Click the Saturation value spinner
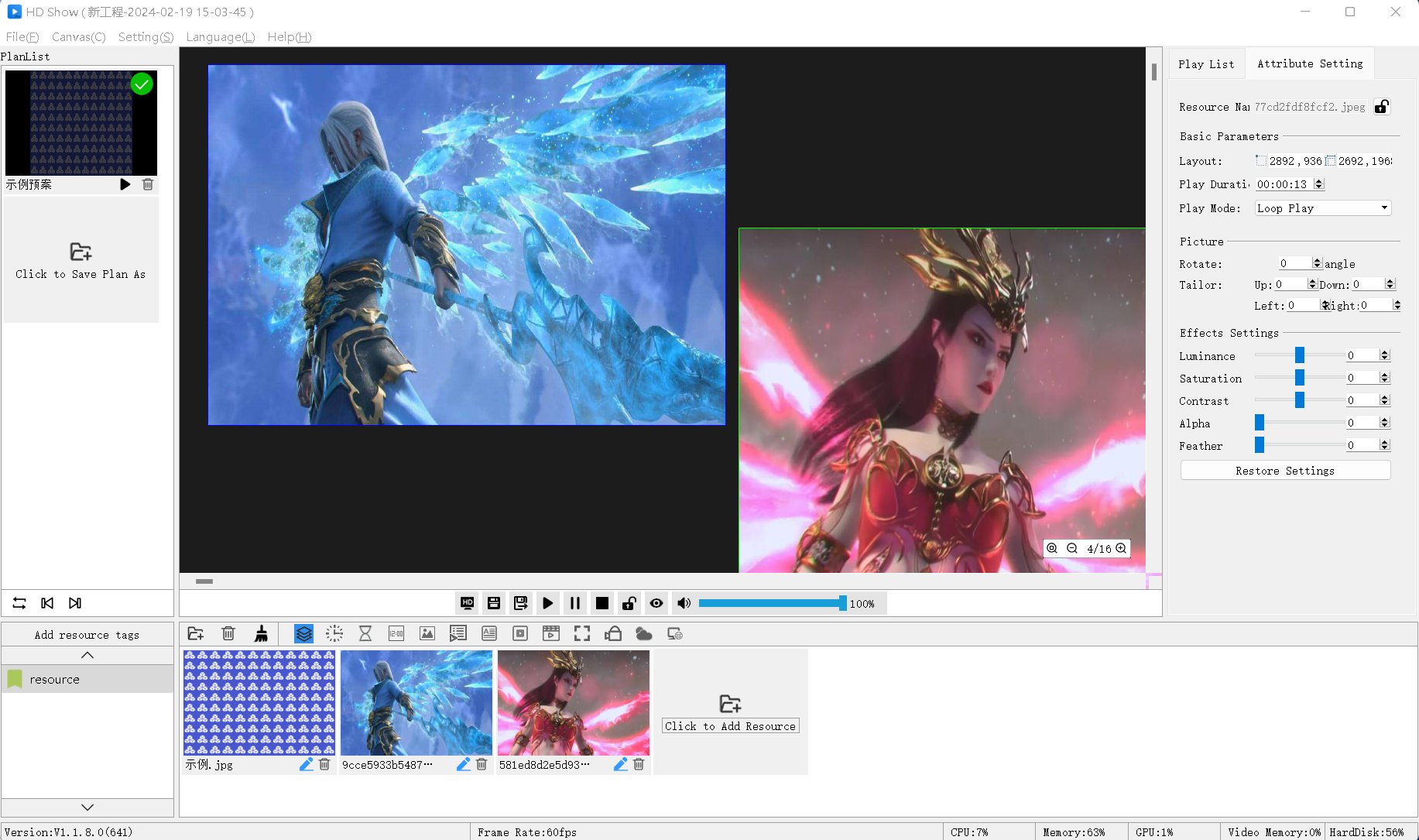This screenshot has height=840, width=1419. [x=1368, y=378]
